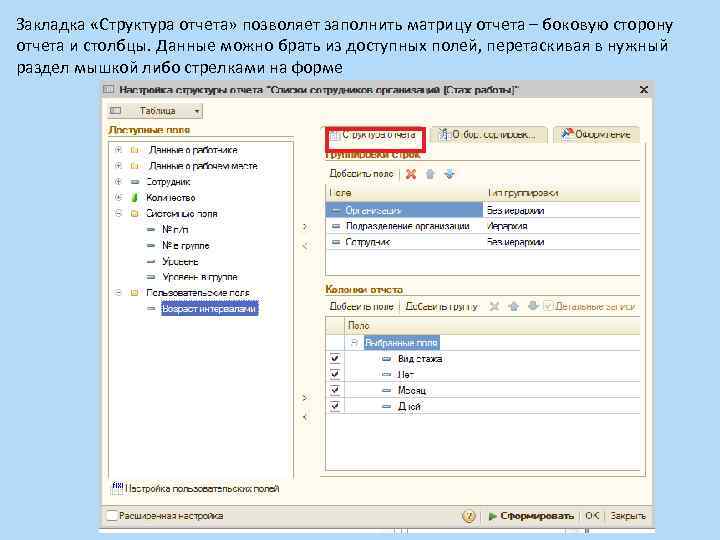This screenshot has width=720, height=540.
Task: Click field icon of Подразделение организации row
Action: click(336, 226)
